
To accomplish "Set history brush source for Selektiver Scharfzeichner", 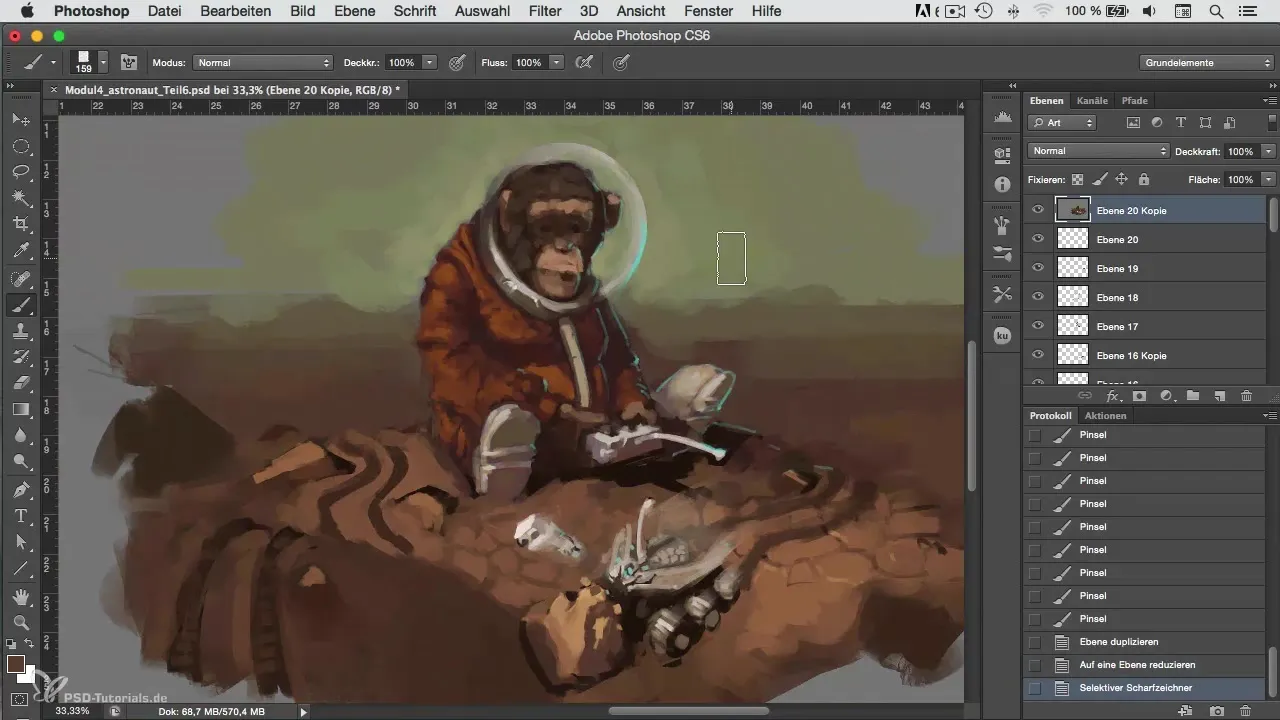I will click(x=1034, y=688).
